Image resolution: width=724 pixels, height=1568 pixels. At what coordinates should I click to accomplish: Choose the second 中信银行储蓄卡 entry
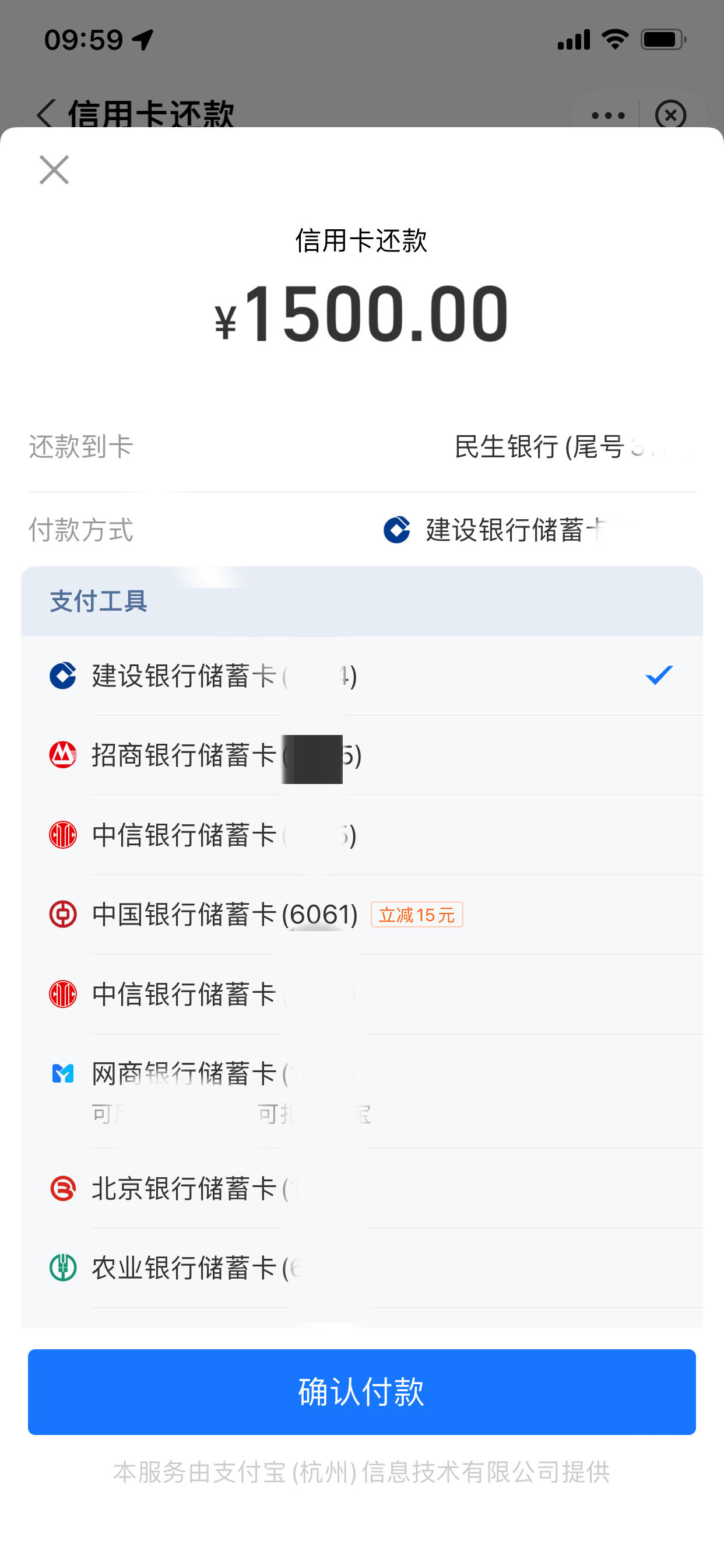tap(362, 994)
